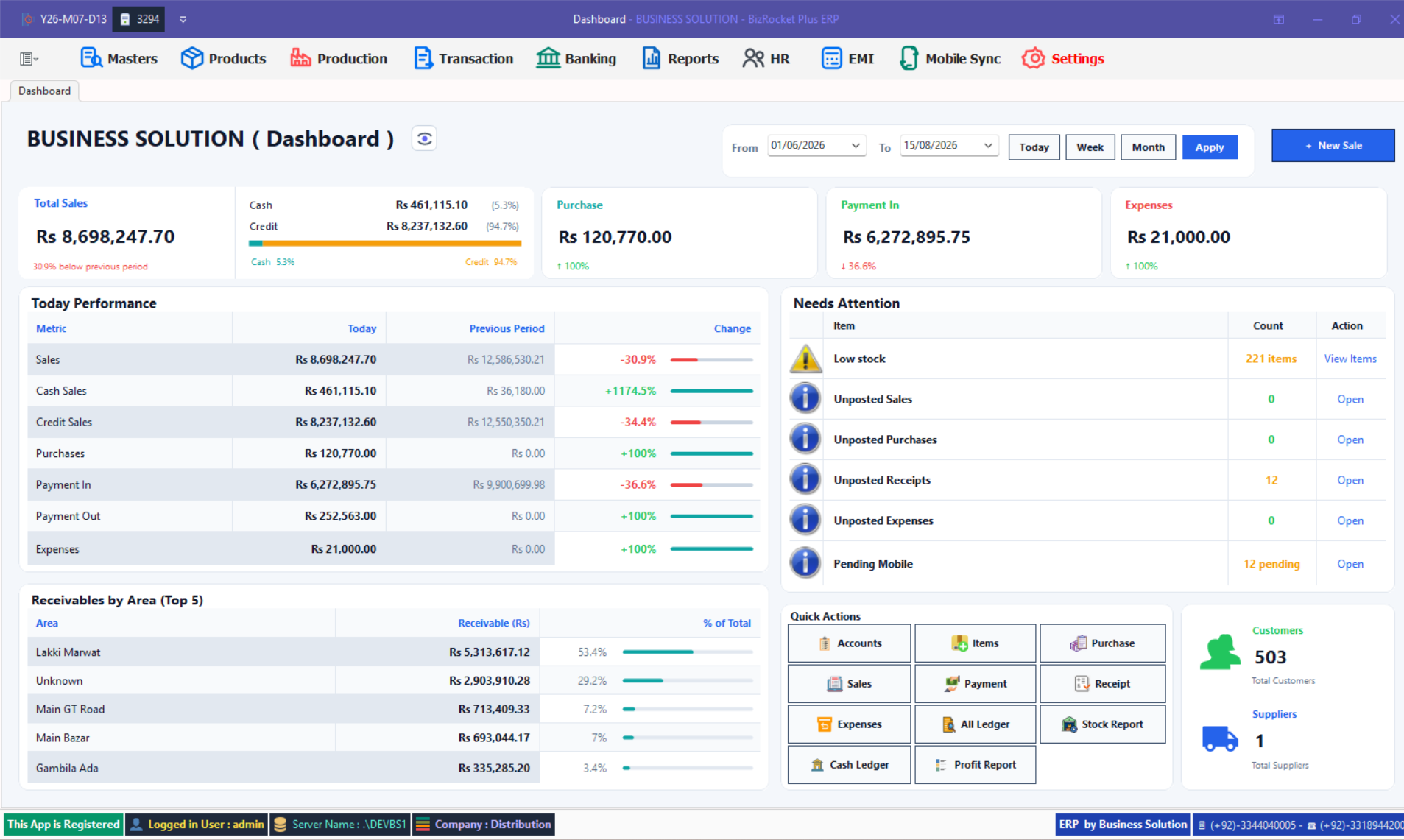
Task: Click the blue Suppliers truck icon
Action: point(1219,738)
